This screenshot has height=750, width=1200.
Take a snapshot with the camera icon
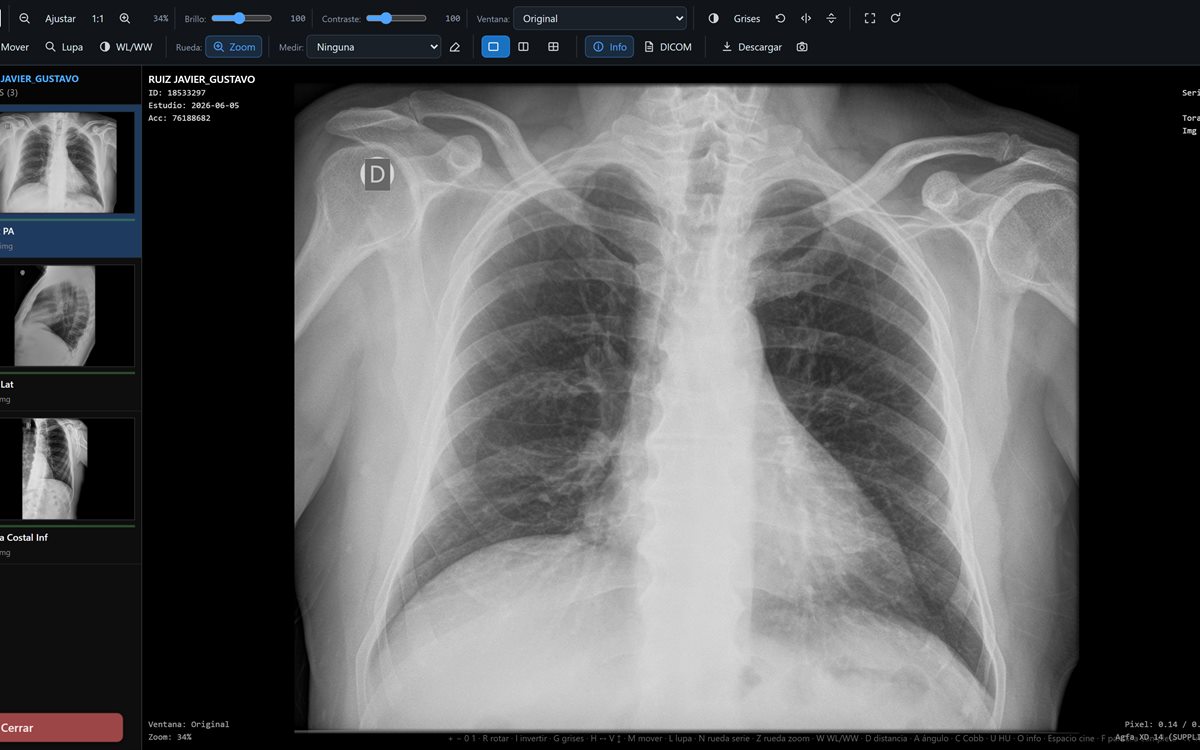coord(802,47)
